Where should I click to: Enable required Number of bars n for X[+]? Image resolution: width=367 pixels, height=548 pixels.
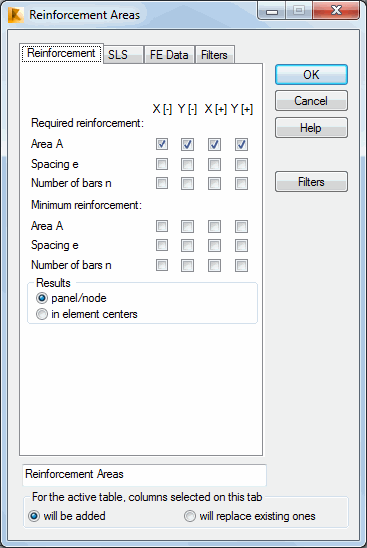[214, 183]
